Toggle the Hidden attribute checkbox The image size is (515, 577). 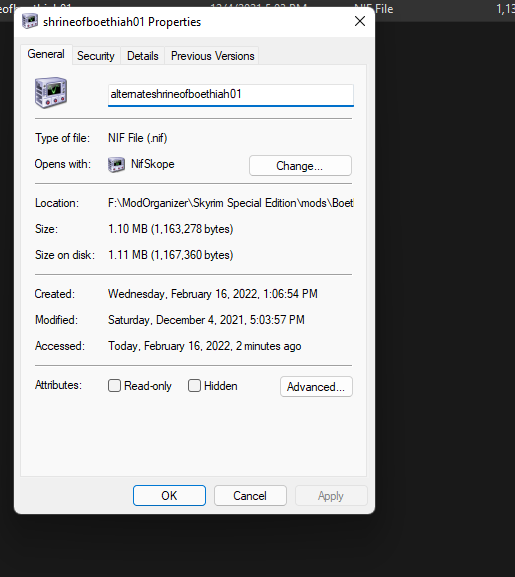pos(194,386)
